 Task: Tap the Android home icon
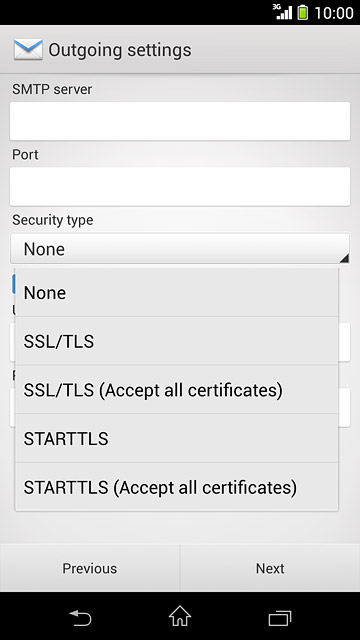(x=180, y=616)
